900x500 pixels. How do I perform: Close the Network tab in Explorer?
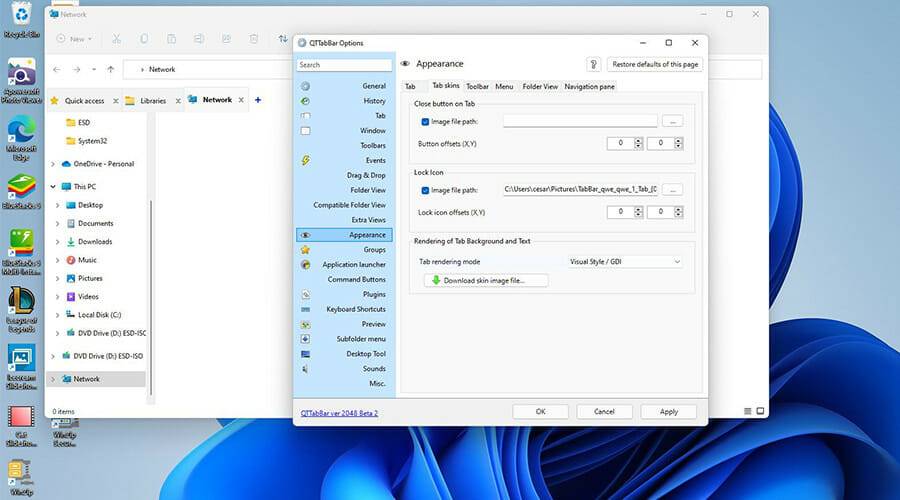241,100
